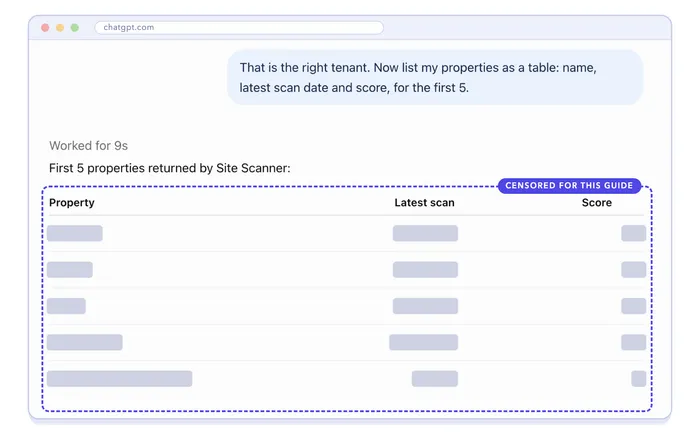The height and width of the screenshot is (443, 700).
Task: Click the Score column header
Action: 596,202
